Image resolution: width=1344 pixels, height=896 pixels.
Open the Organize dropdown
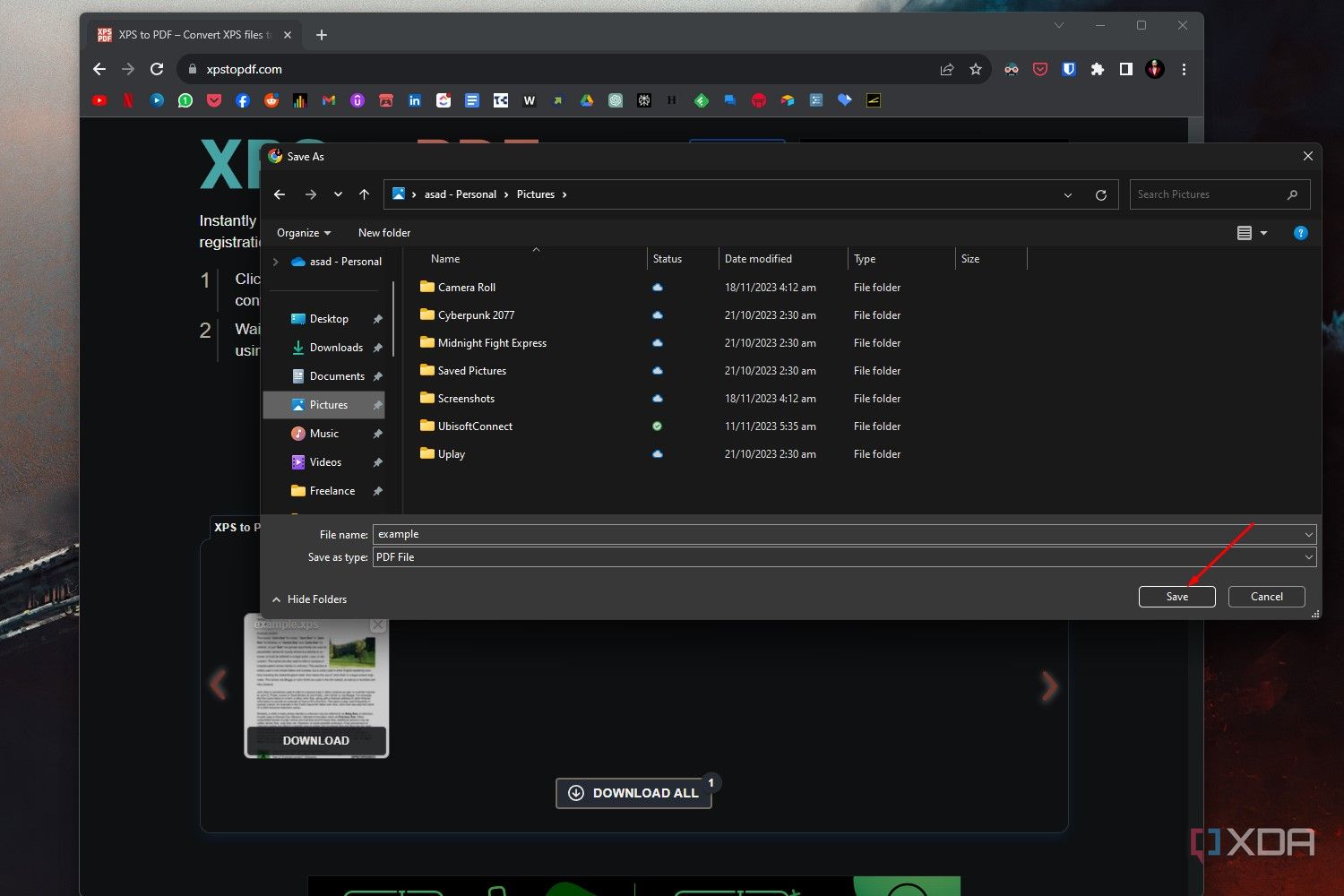click(304, 233)
